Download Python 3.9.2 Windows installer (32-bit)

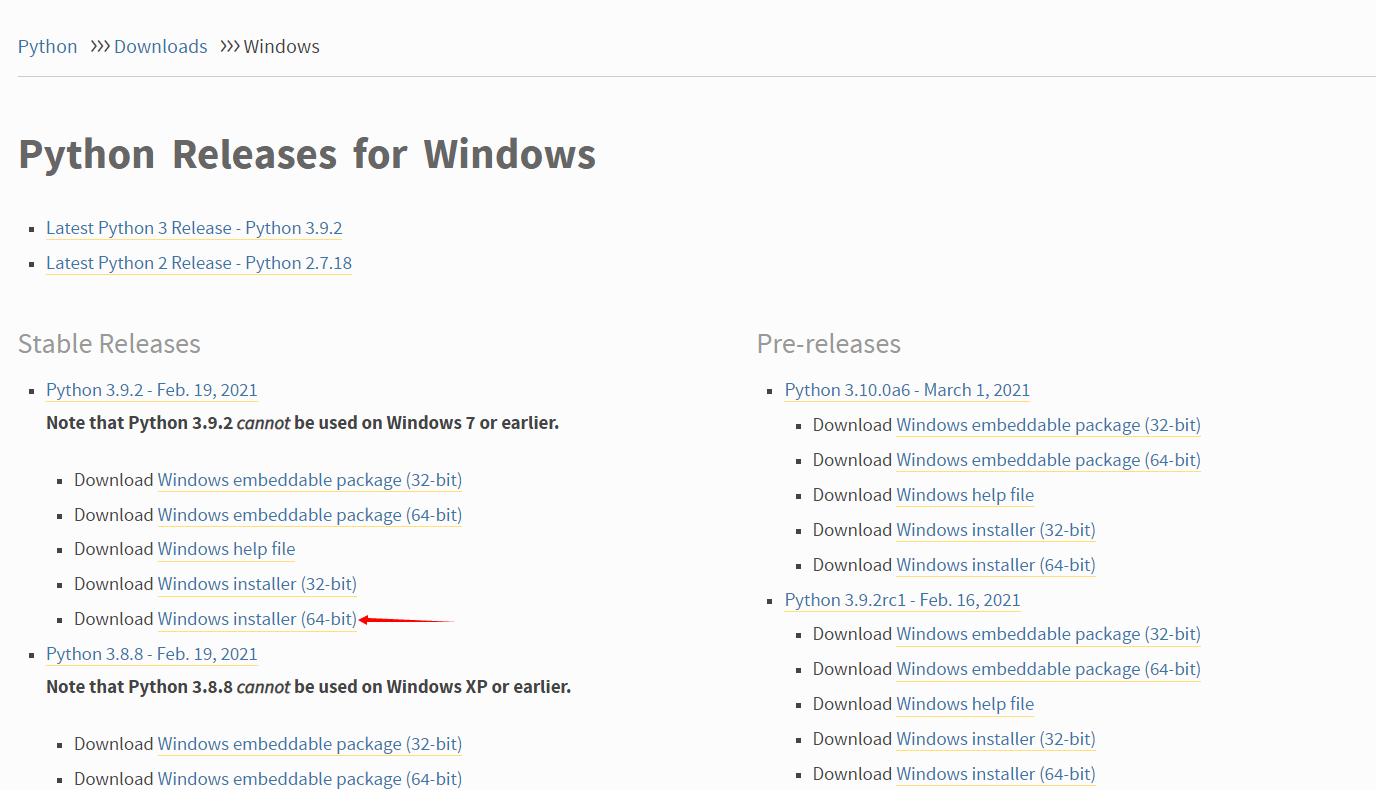coord(257,584)
